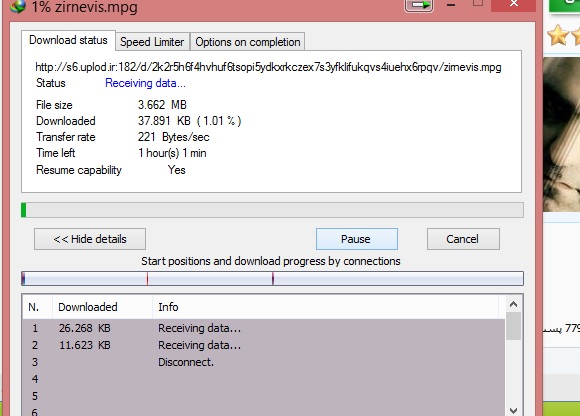Click the scroll up arrow in connections list

point(513,304)
